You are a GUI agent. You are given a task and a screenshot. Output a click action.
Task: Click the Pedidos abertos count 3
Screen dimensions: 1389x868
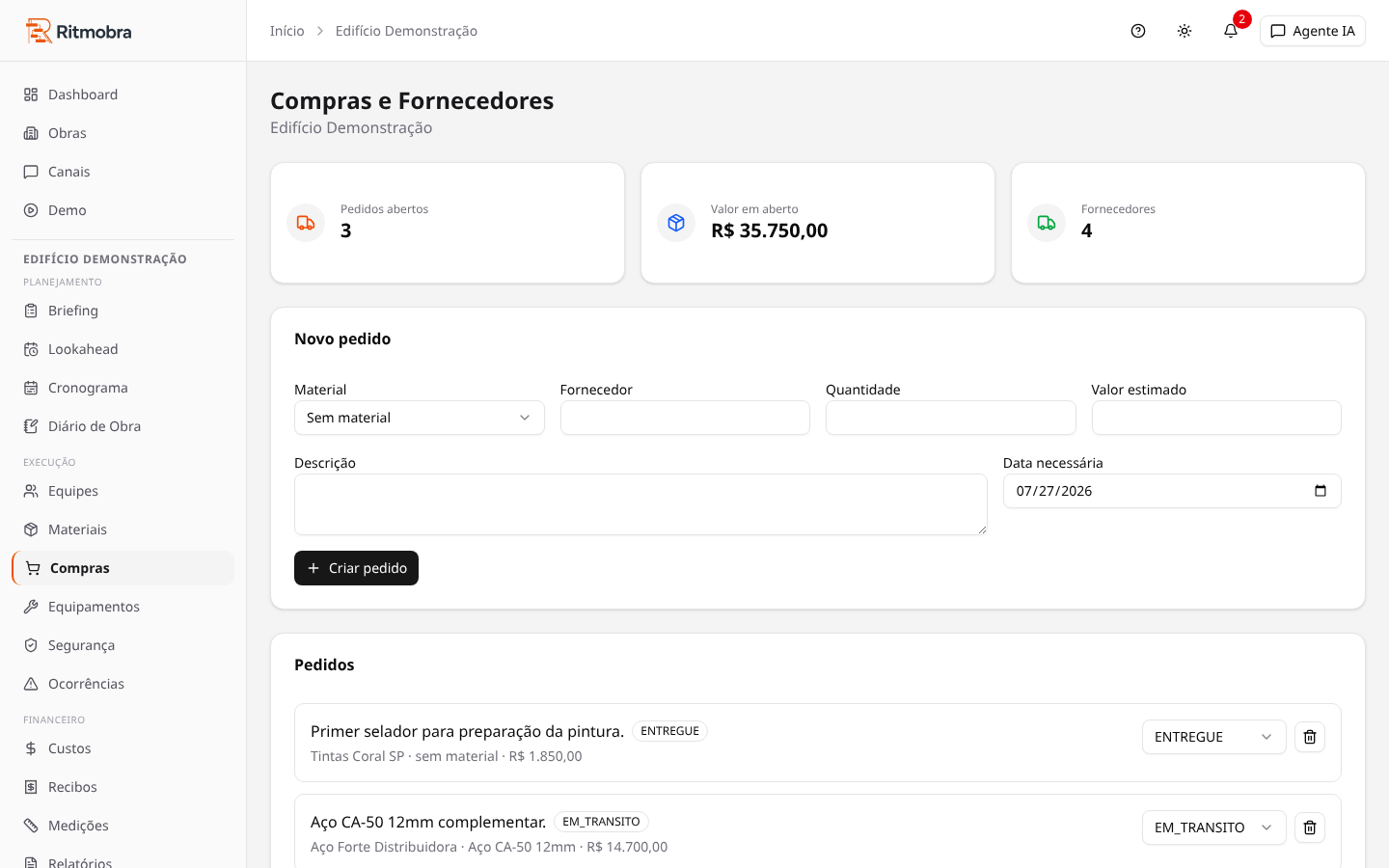[x=346, y=231]
